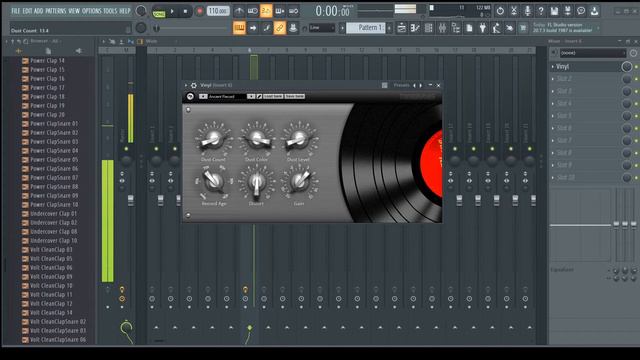Toggle the highlighted link icon in toolbar

(280, 28)
